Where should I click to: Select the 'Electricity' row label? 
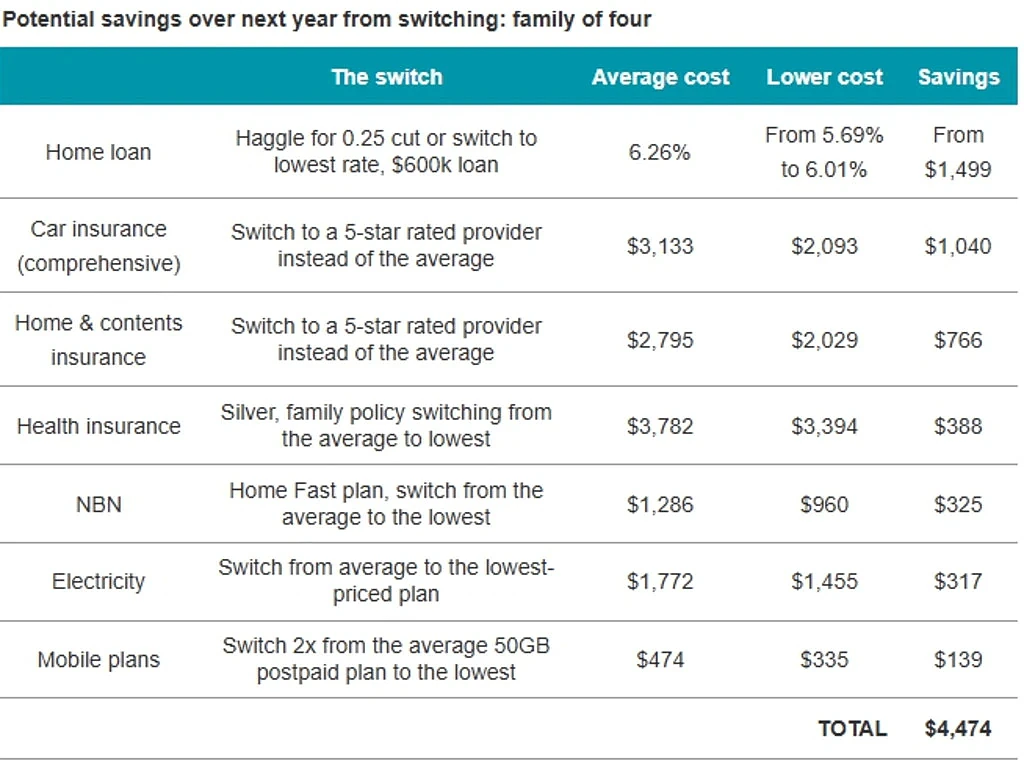[x=99, y=581]
